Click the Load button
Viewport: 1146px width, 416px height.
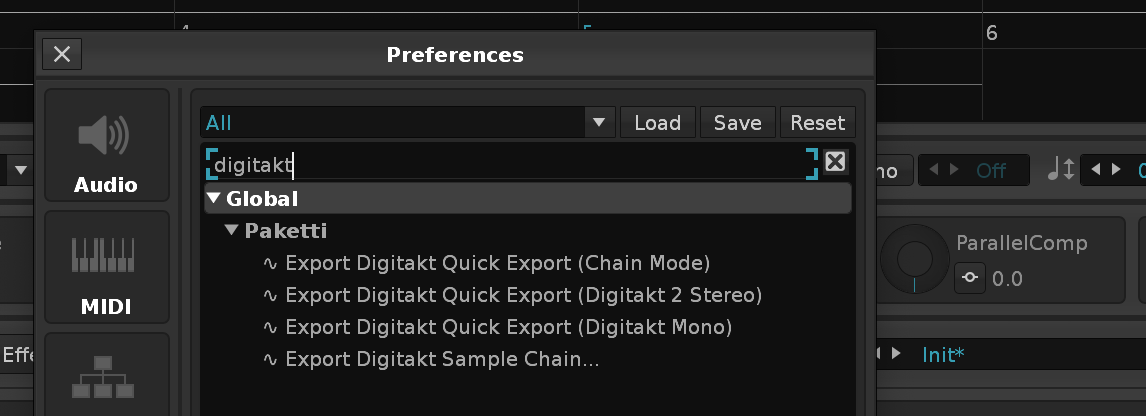657,123
